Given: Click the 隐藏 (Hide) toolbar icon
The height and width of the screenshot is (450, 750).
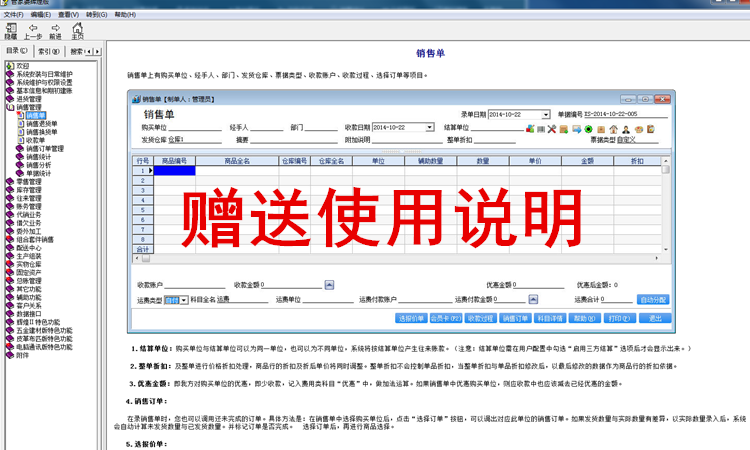Looking at the screenshot, I should pos(10,28).
